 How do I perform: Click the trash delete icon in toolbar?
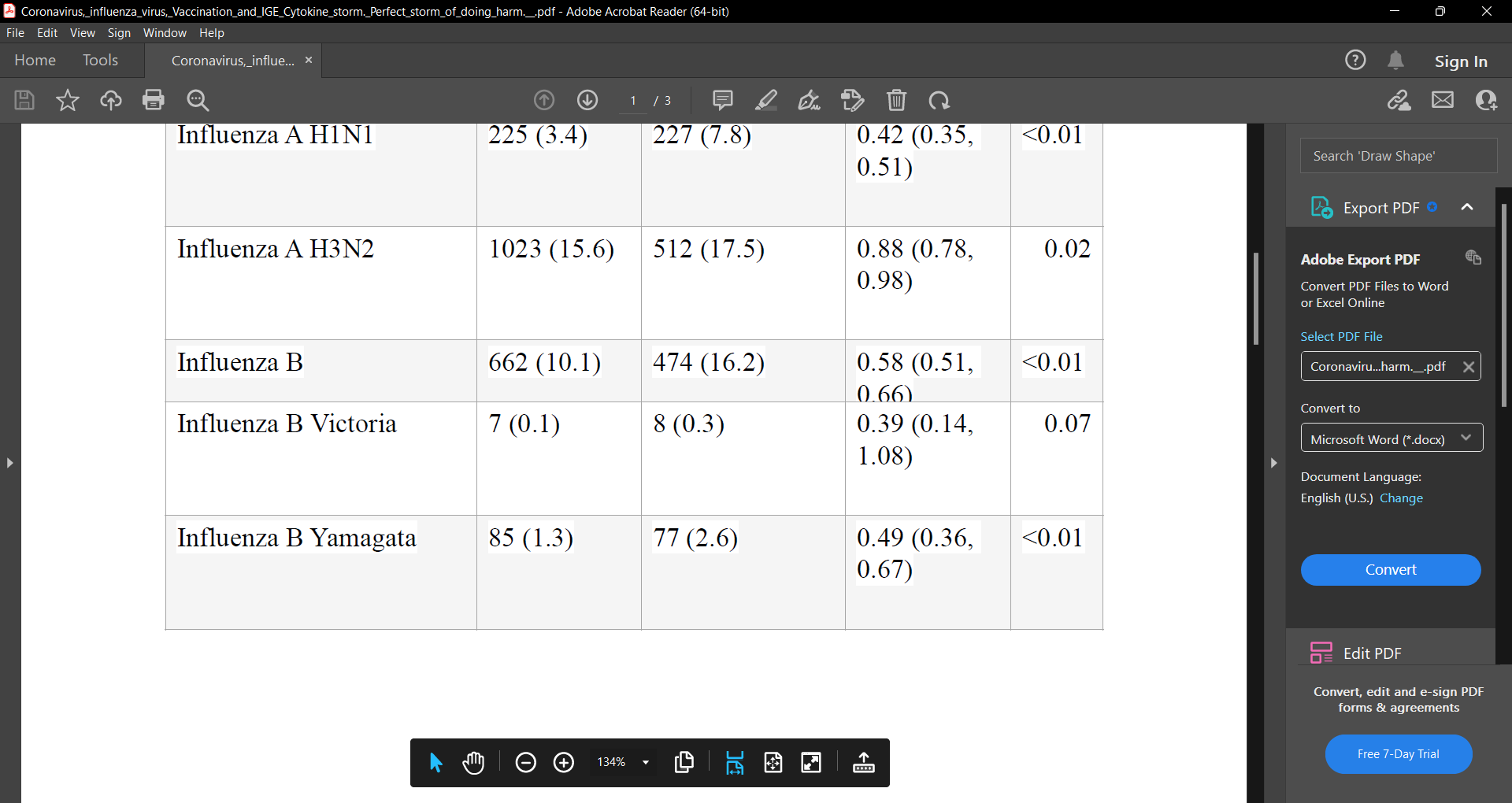coord(896,100)
